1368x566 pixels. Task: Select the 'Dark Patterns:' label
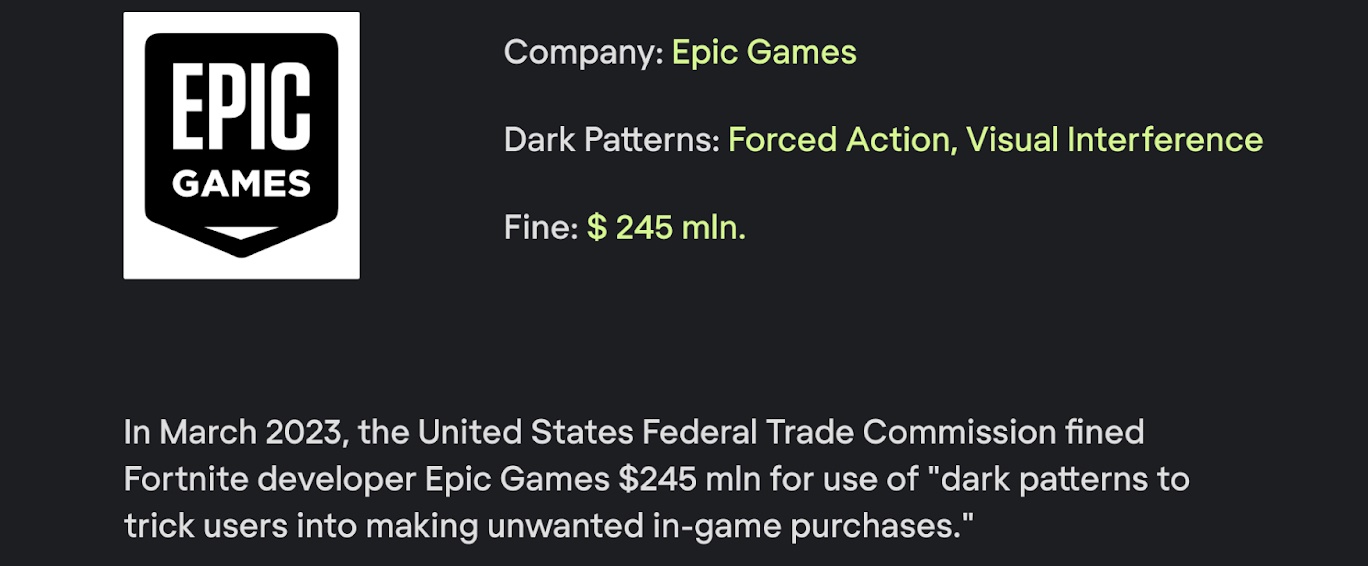[612, 140]
